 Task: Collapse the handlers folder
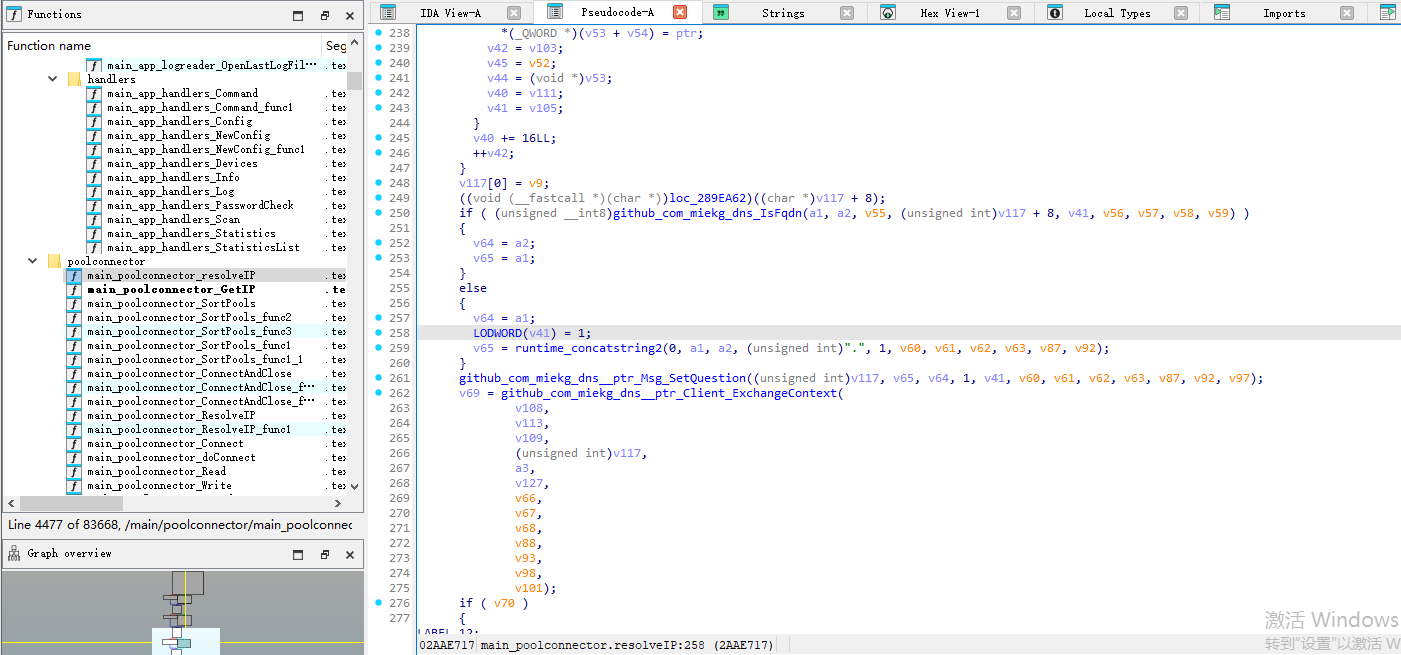click(53, 79)
